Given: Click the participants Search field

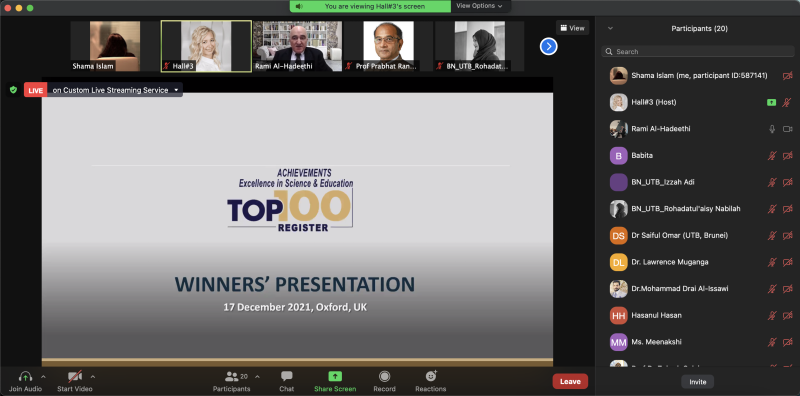Looking at the screenshot, I should pyautogui.click(x=698, y=52).
